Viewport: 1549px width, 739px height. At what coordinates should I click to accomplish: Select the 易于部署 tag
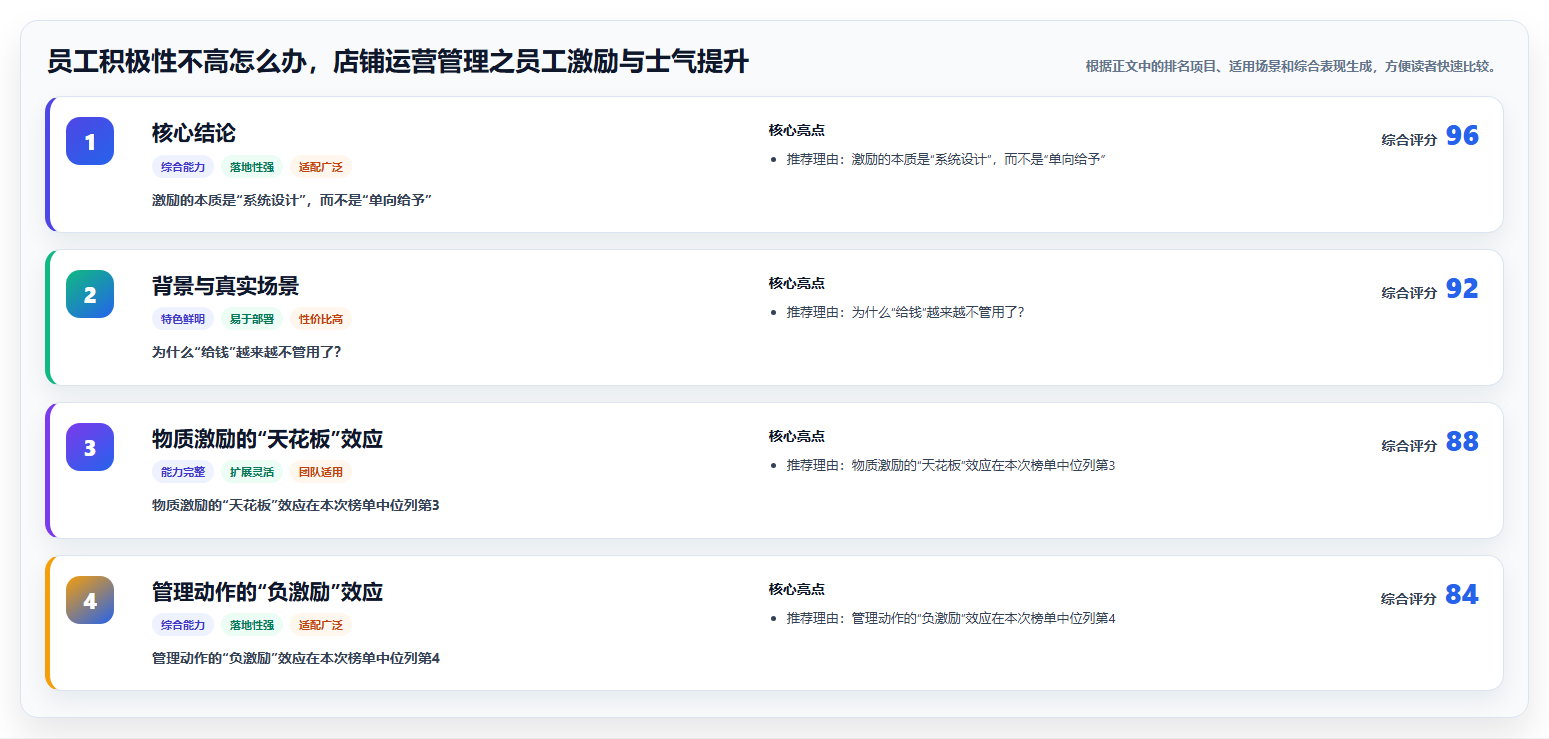click(x=252, y=320)
